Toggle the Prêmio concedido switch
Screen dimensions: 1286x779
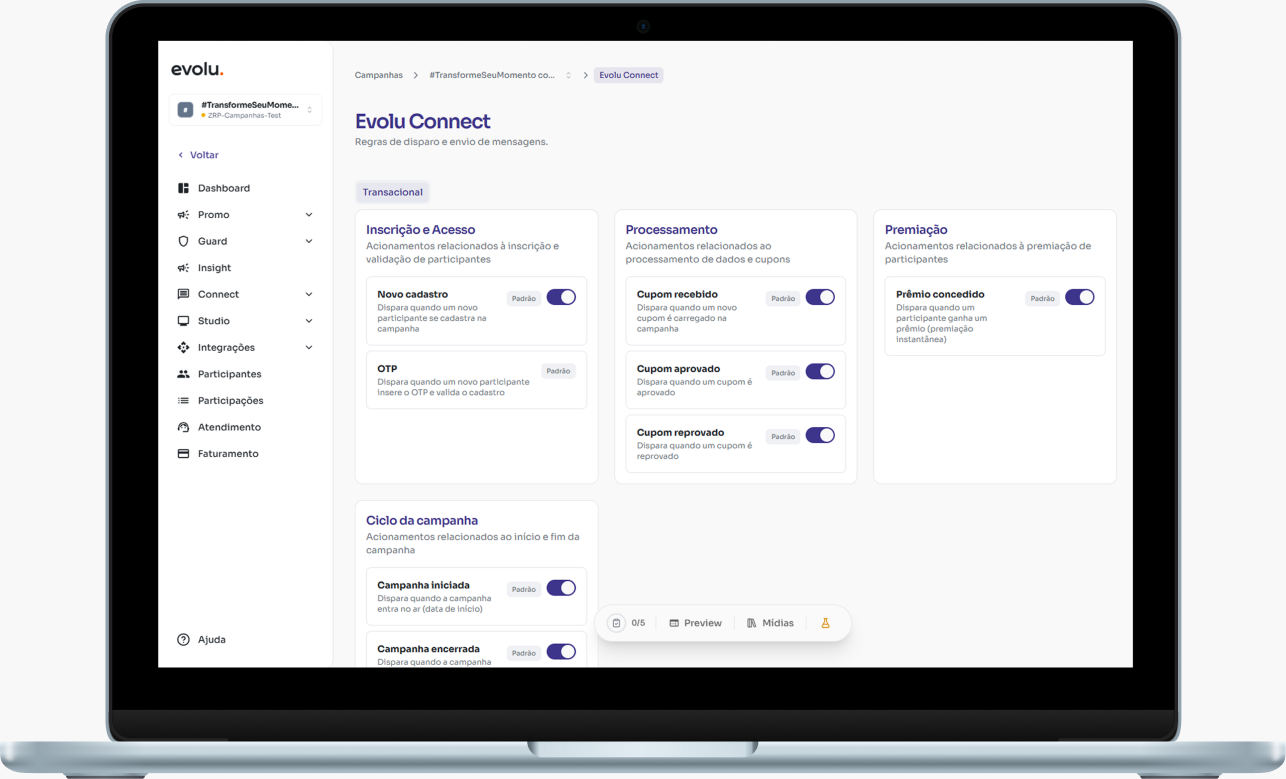click(1080, 297)
